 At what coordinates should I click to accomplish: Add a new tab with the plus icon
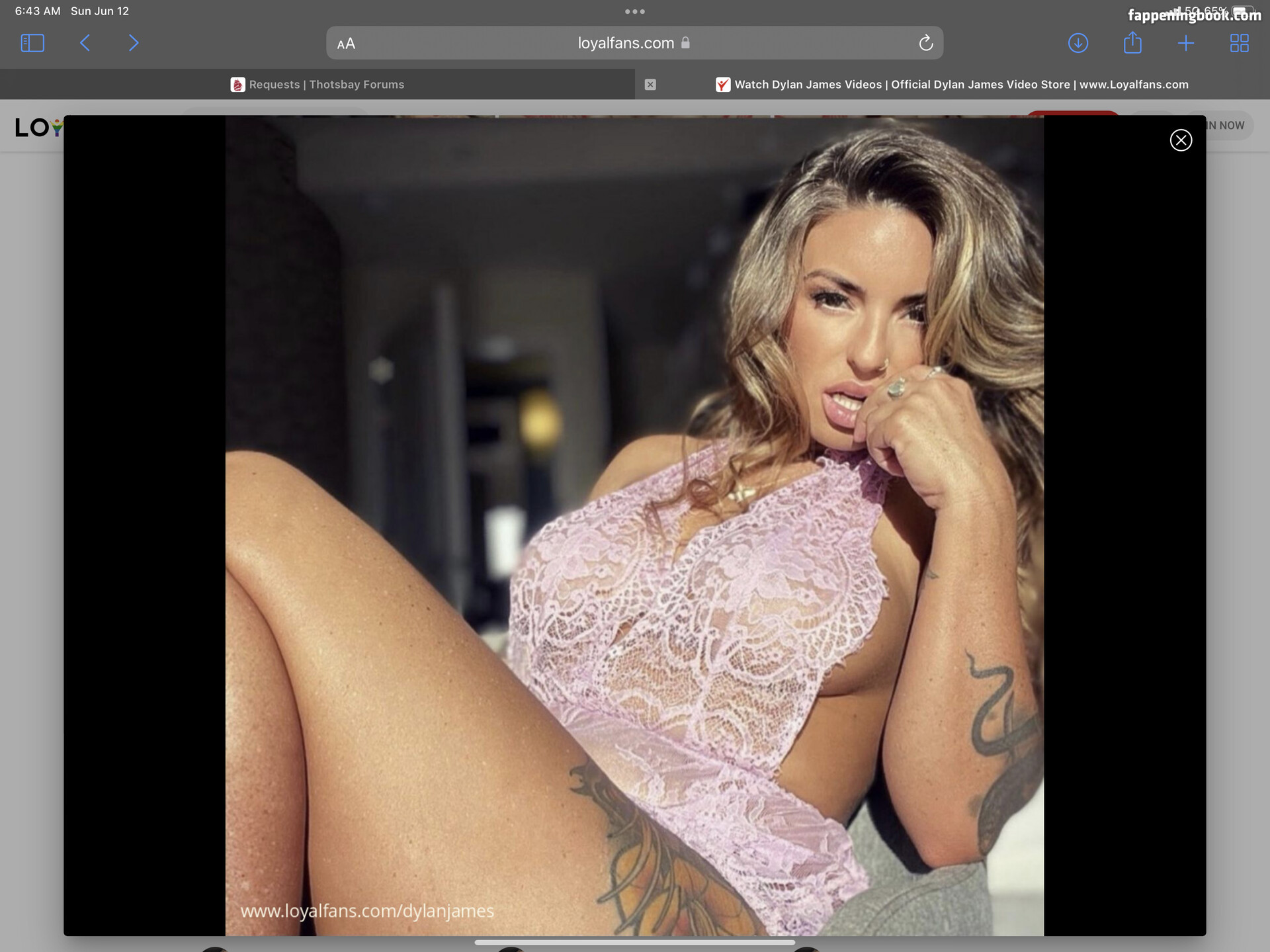pyautogui.click(x=1186, y=44)
